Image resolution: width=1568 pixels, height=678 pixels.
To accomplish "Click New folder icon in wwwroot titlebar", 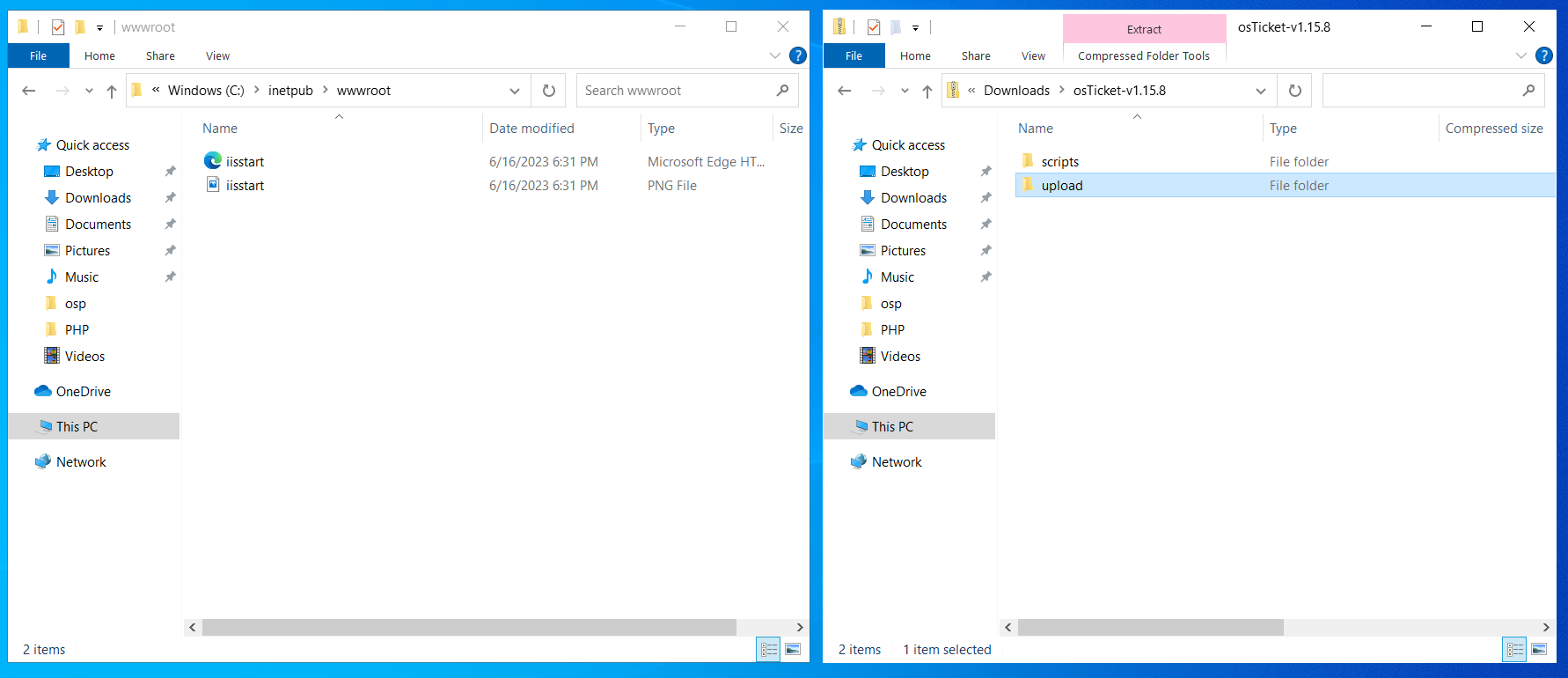I will click(80, 27).
